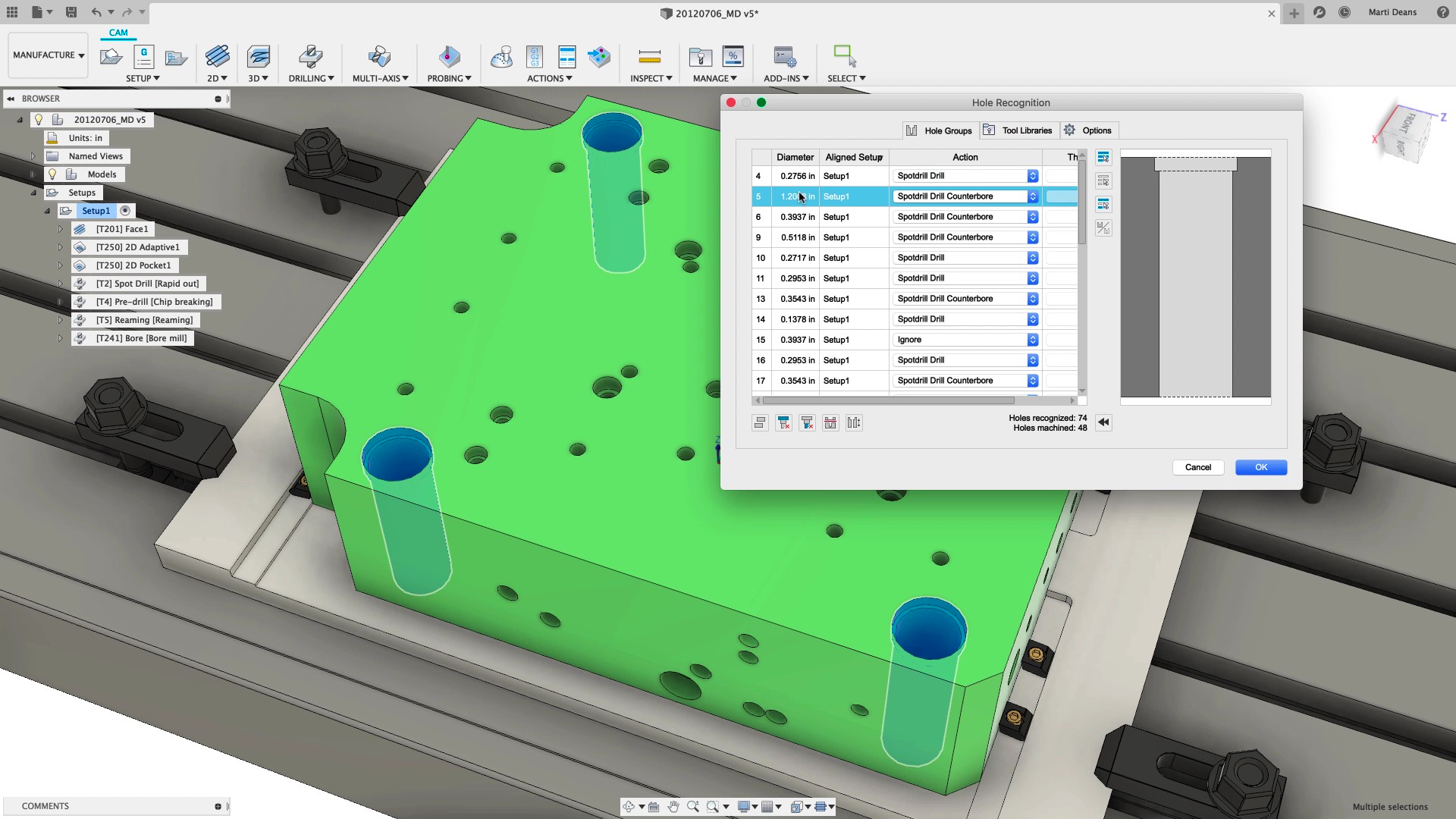1456x819 pixels.
Task: Open the Hole Groups tab
Action: tap(940, 130)
